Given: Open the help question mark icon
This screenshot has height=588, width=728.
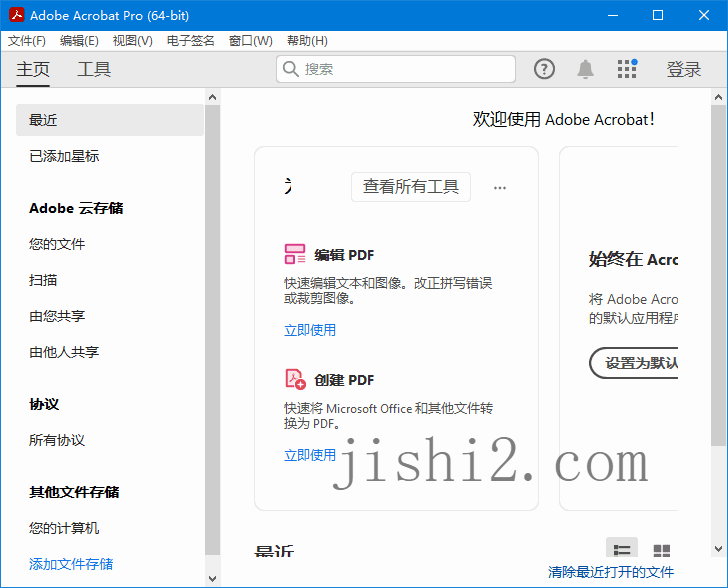Looking at the screenshot, I should 544,69.
